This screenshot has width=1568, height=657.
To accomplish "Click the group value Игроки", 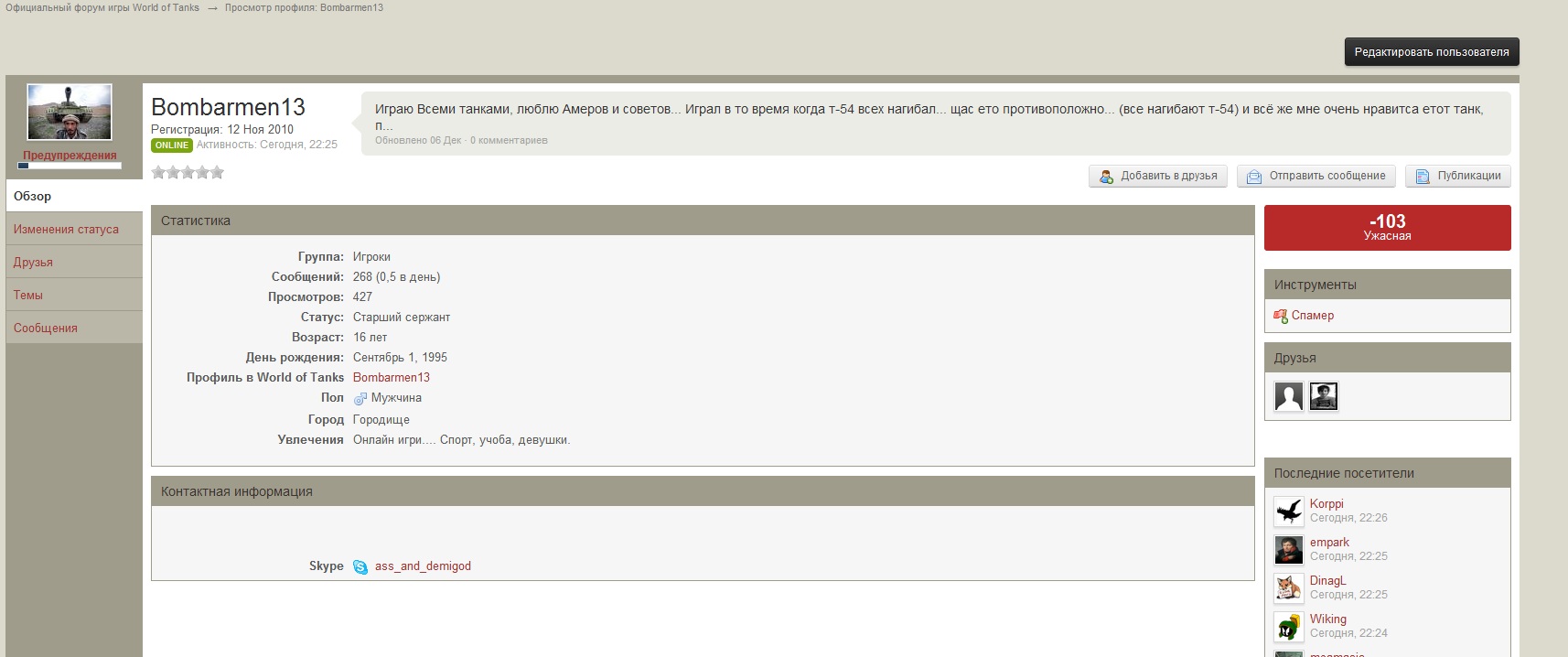I will (x=371, y=257).
